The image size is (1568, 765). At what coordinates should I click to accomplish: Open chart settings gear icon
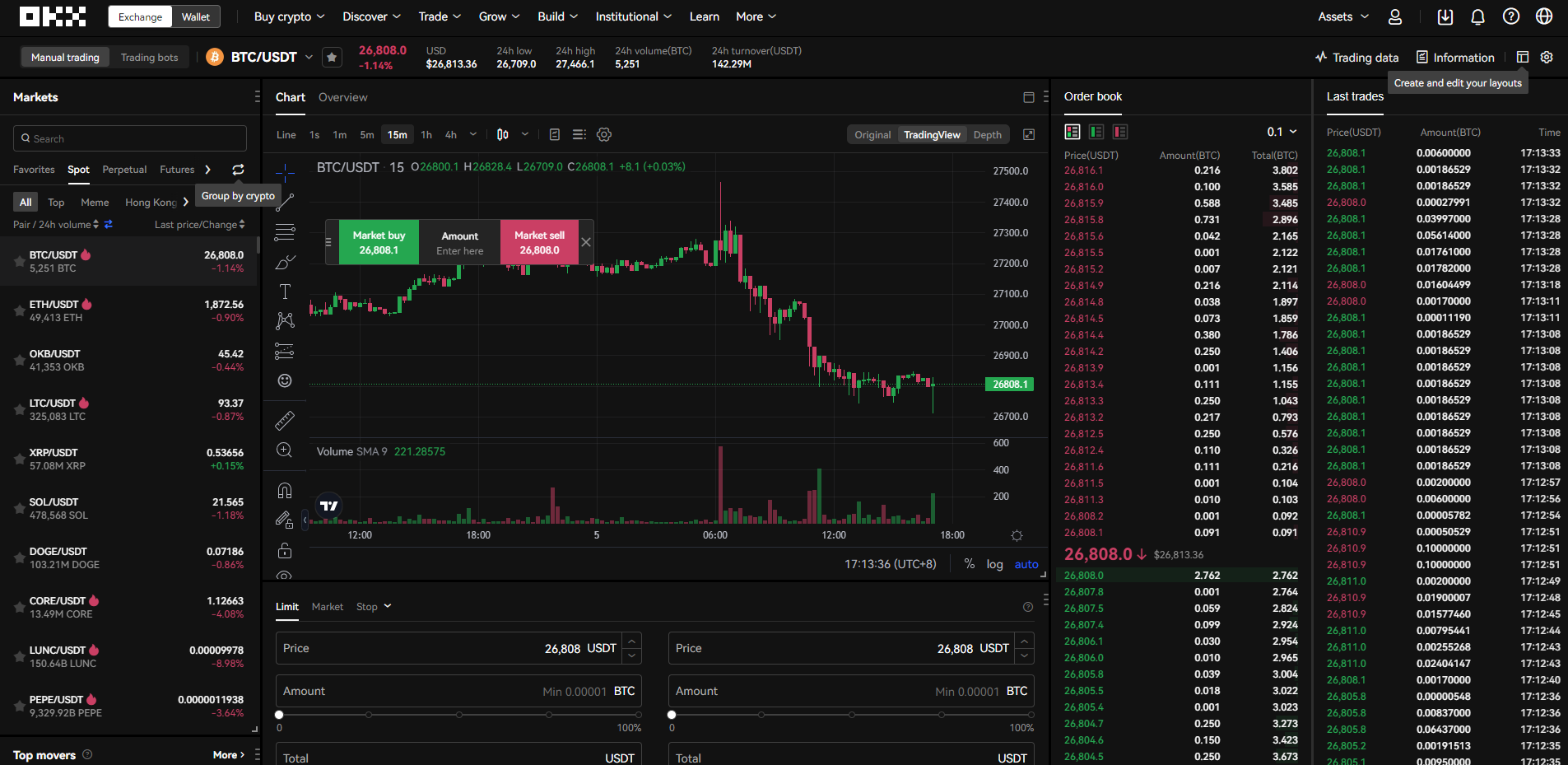click(x=604, y=134)
